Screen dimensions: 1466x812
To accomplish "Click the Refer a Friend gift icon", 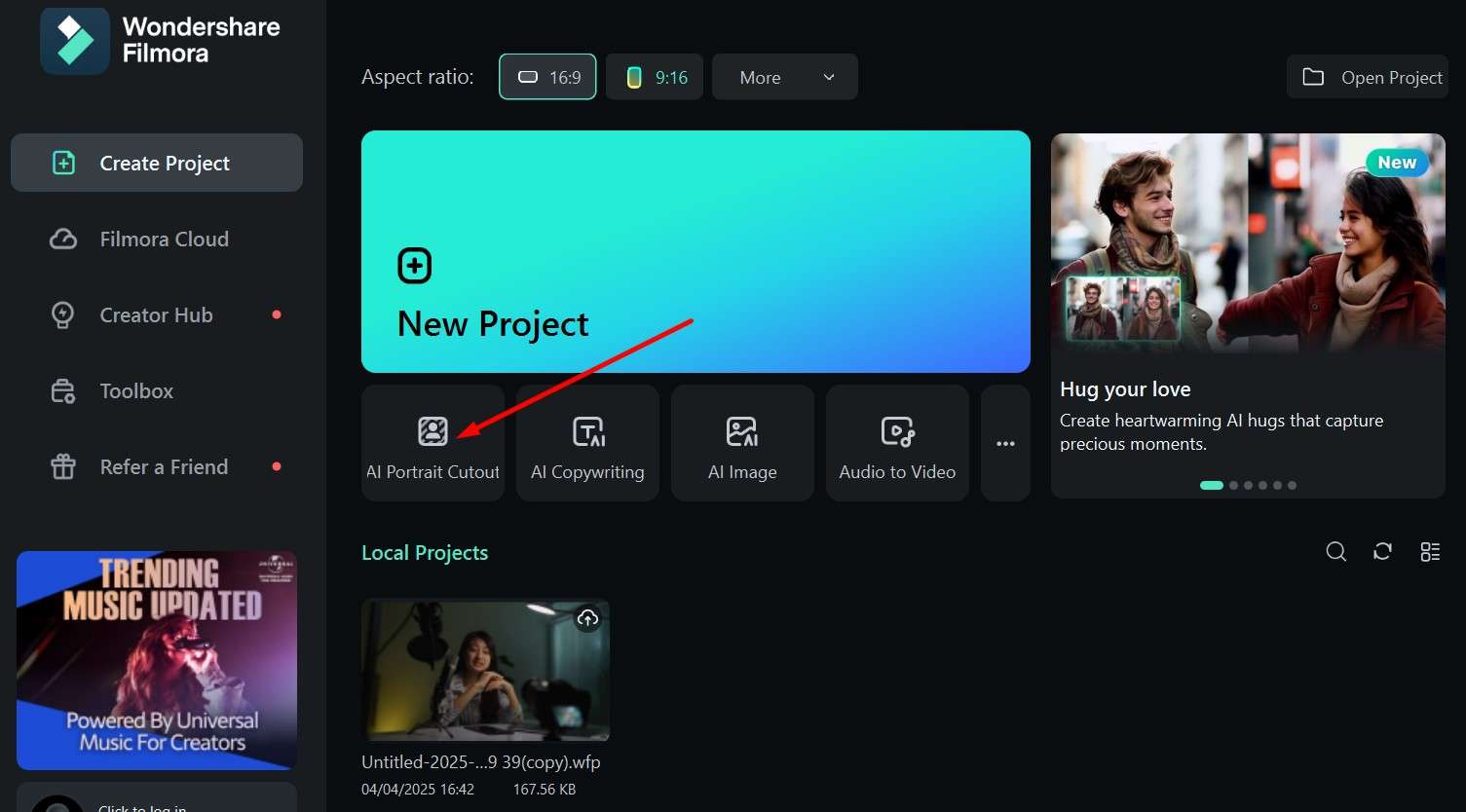I will click(x=62, y=466).
